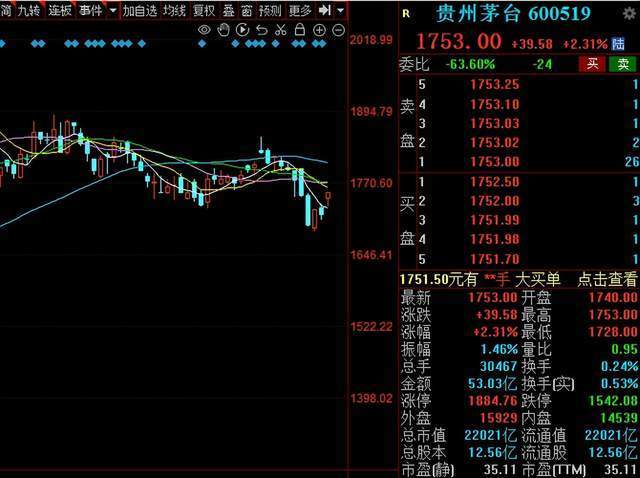The image size is (640, 478).
Task: Click the 外盘 value 15929
Action: pos(498,418)
